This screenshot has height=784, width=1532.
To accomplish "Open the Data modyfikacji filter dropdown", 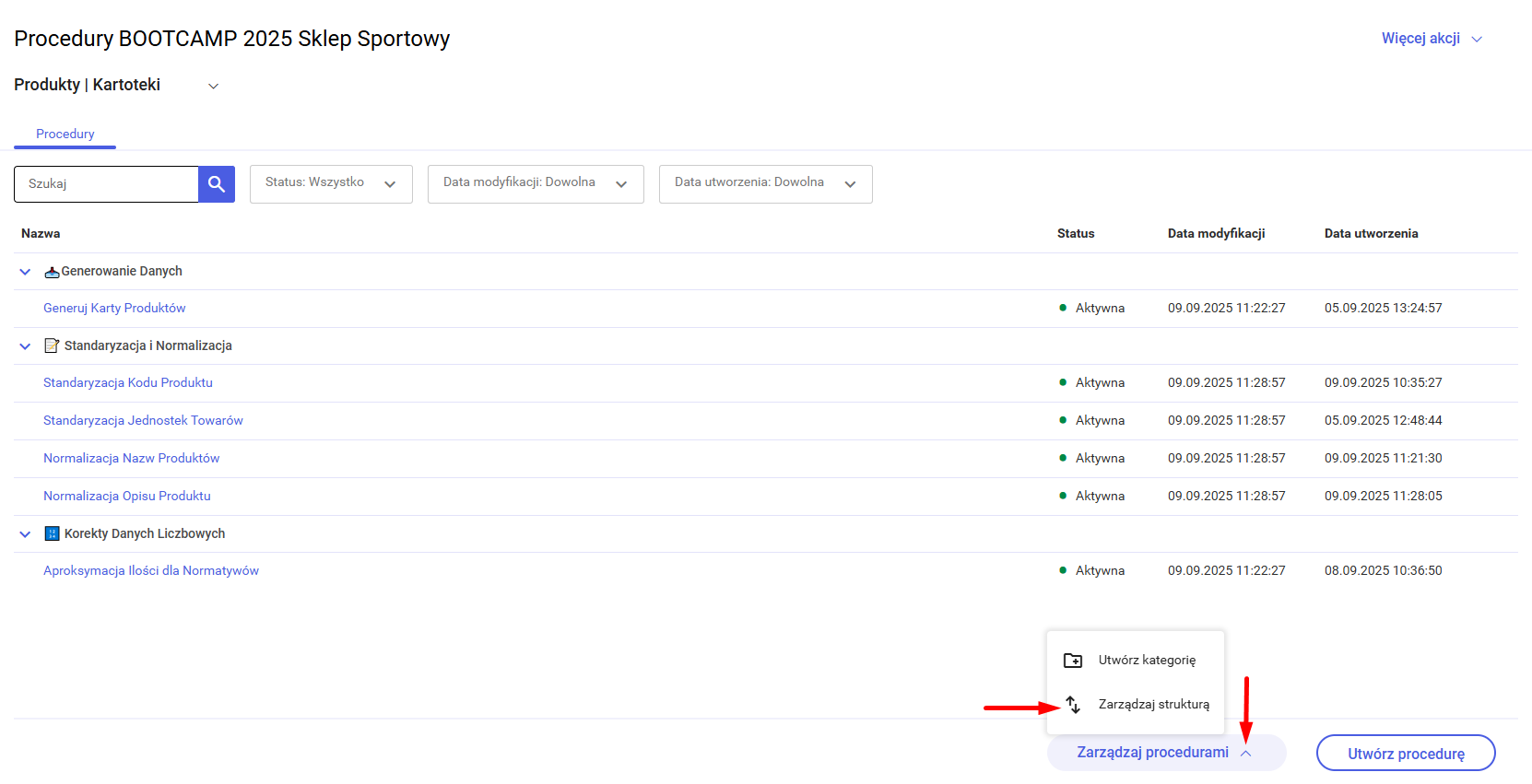I will tap(536, 184).
